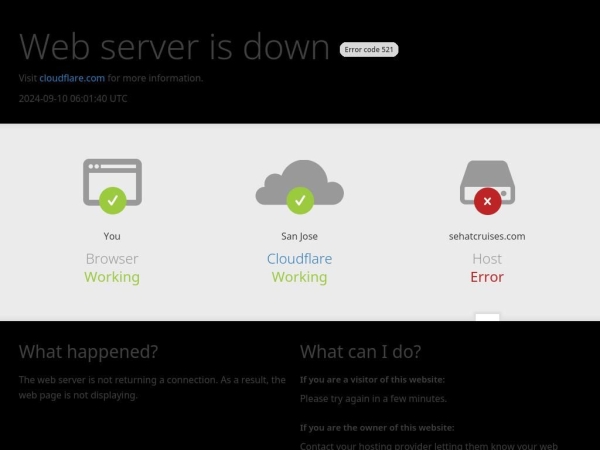This screenshot has height=450, width=600.
Task: Click the green Working text under Browser
Action: coord(112,277)
